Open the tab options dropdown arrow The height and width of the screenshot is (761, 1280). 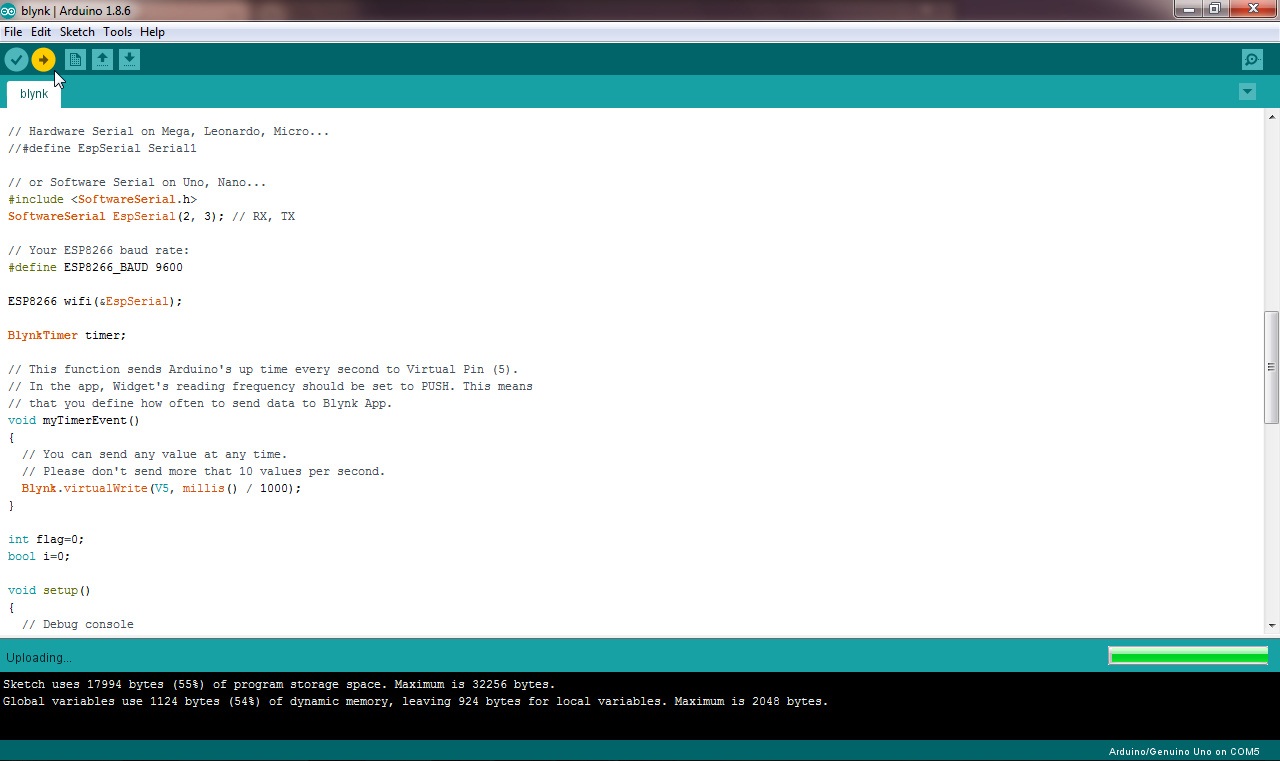[x=1247, y=92]
